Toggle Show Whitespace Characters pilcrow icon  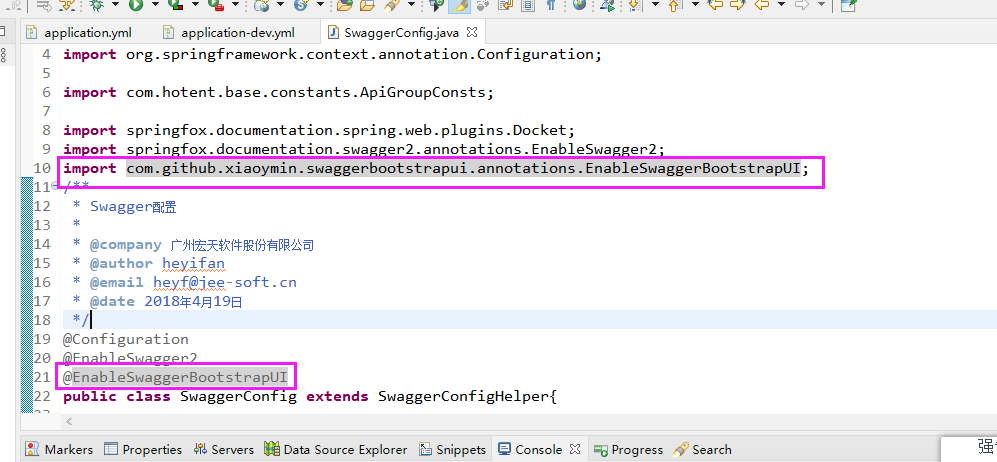[x=551, y=5]
